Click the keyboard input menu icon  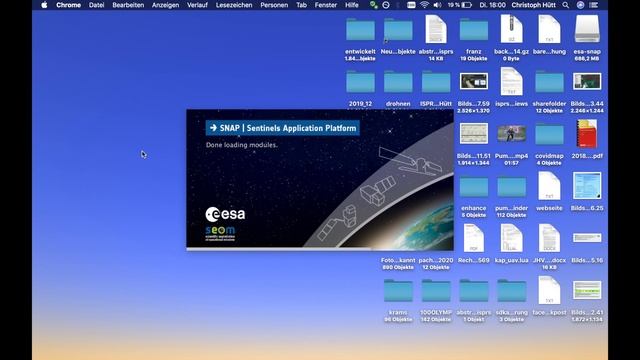[411, 5]
